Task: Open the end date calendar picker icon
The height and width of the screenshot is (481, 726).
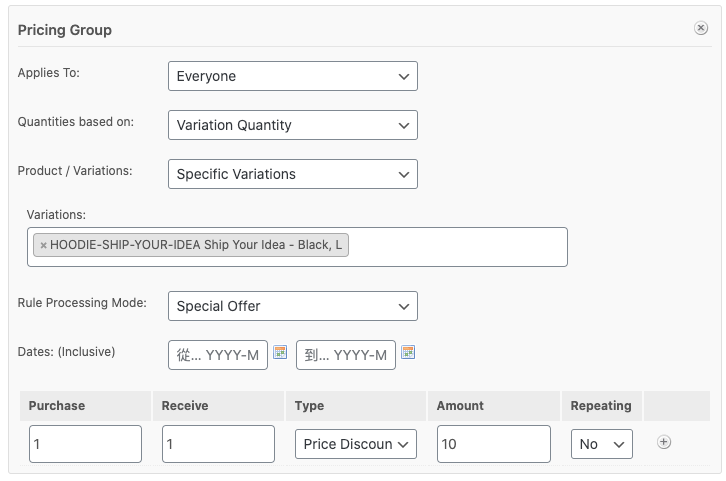Action: (x=408, y=352)
